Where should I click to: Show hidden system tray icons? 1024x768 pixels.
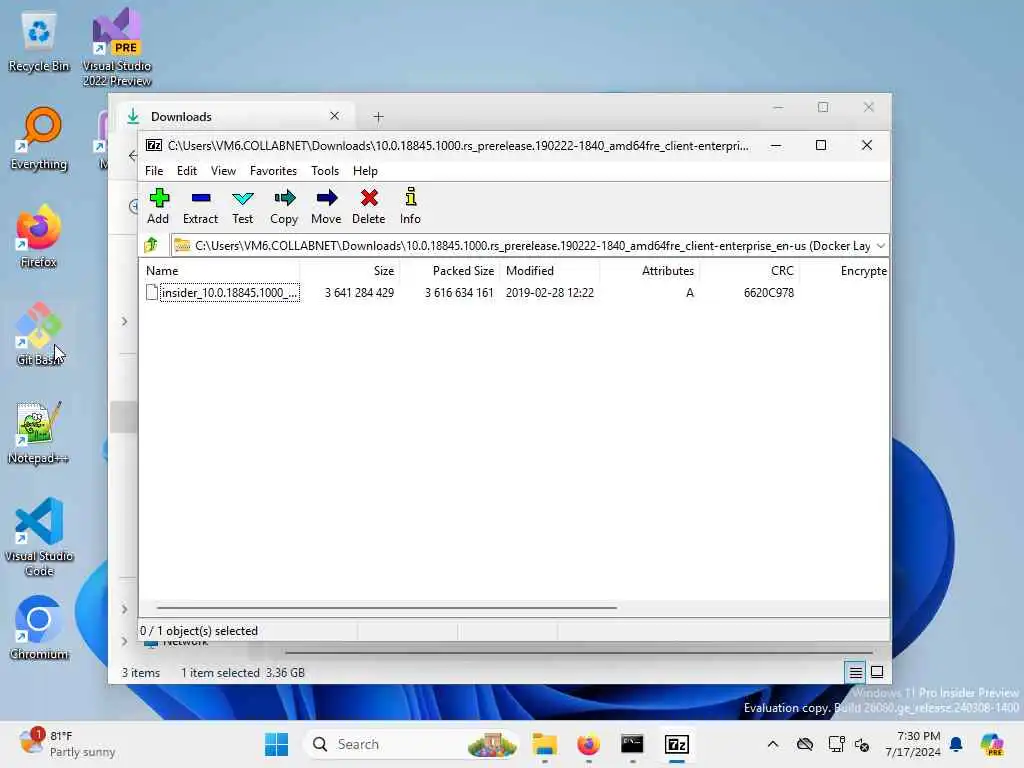pos(773,744)
